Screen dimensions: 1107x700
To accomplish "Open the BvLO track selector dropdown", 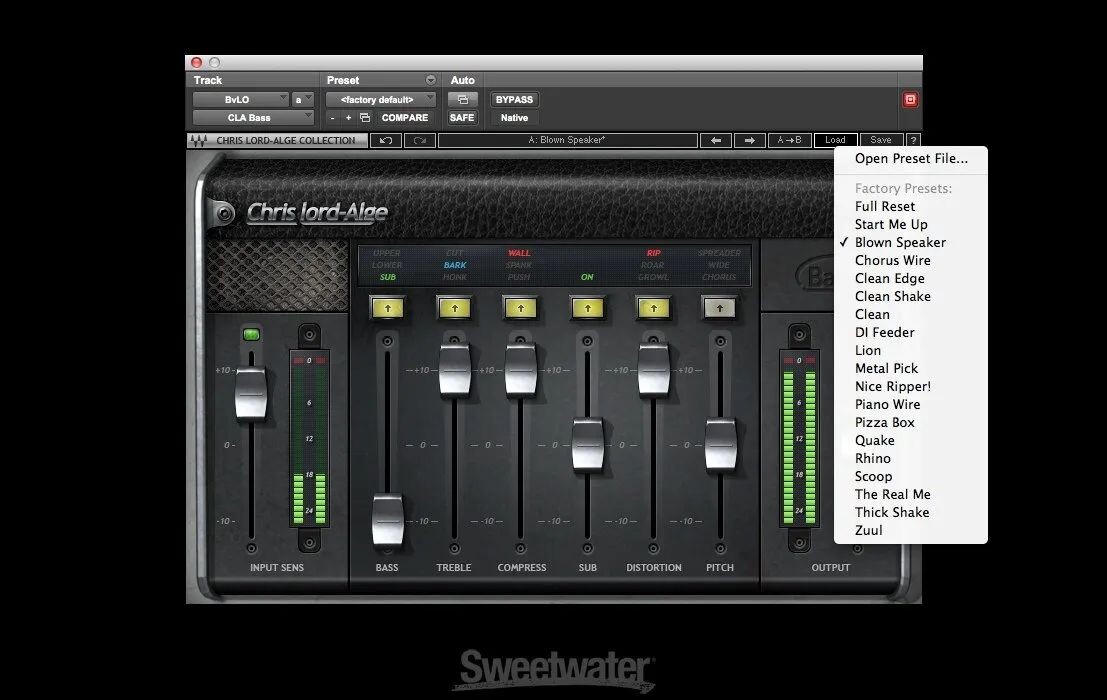I will coord(238,100).
